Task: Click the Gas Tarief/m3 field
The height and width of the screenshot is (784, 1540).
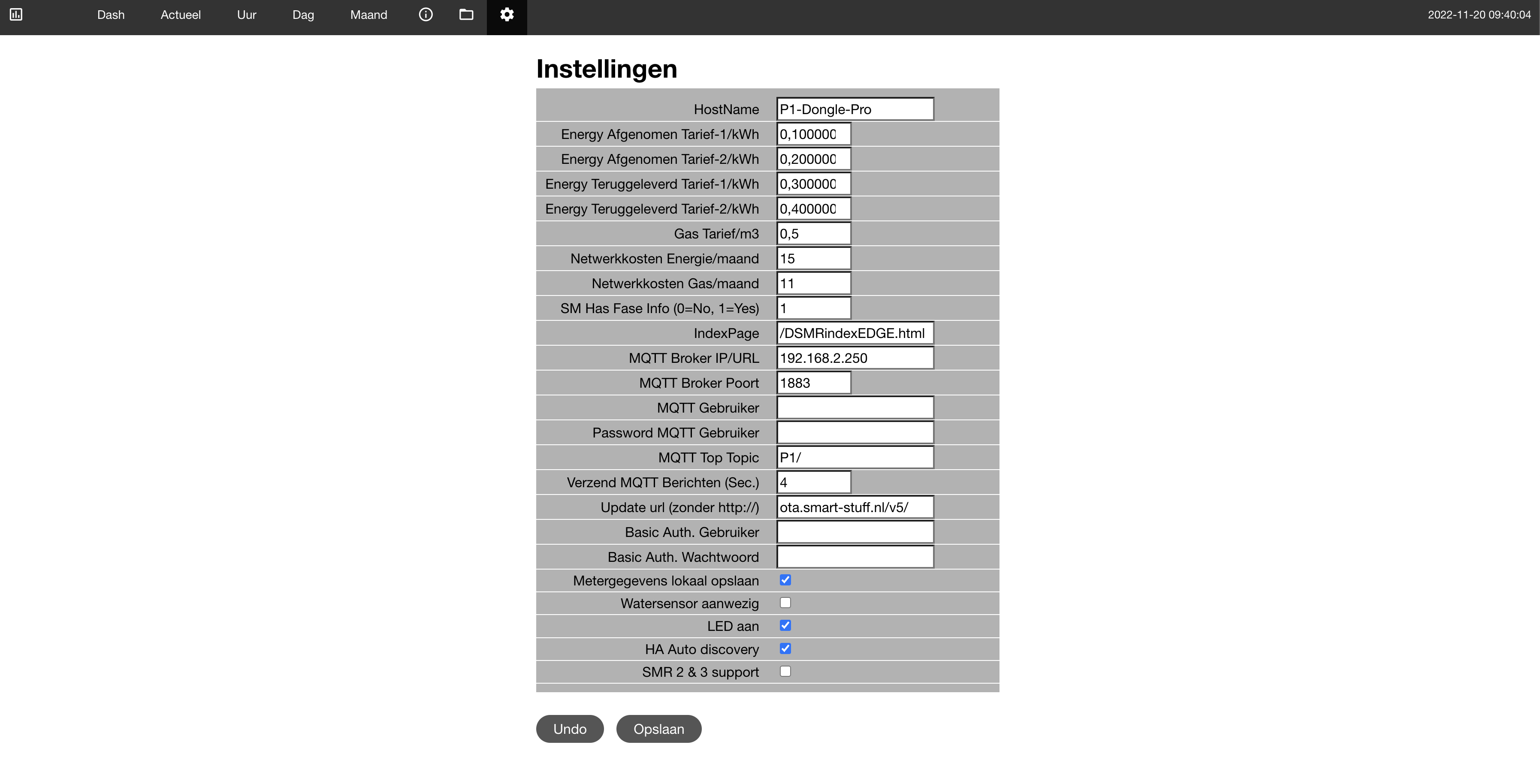Action: [813, 234]
